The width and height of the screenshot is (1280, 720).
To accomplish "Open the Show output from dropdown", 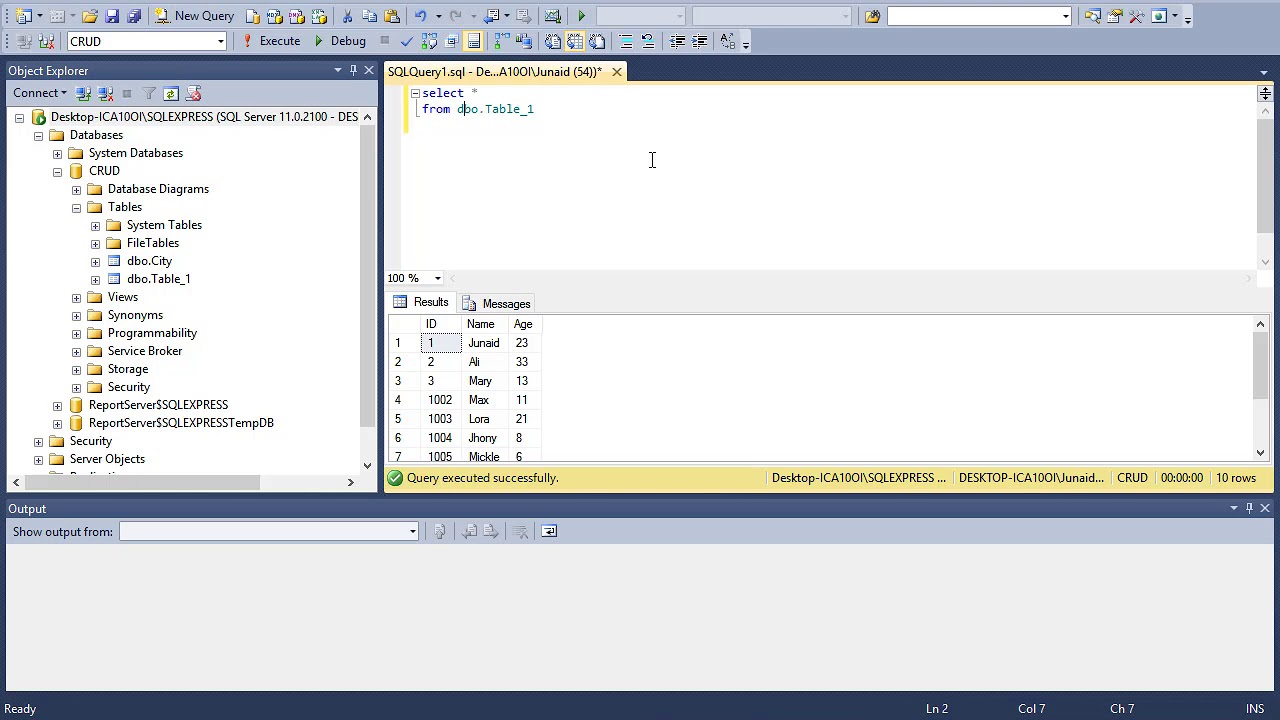I will click(x=412, y=531).
